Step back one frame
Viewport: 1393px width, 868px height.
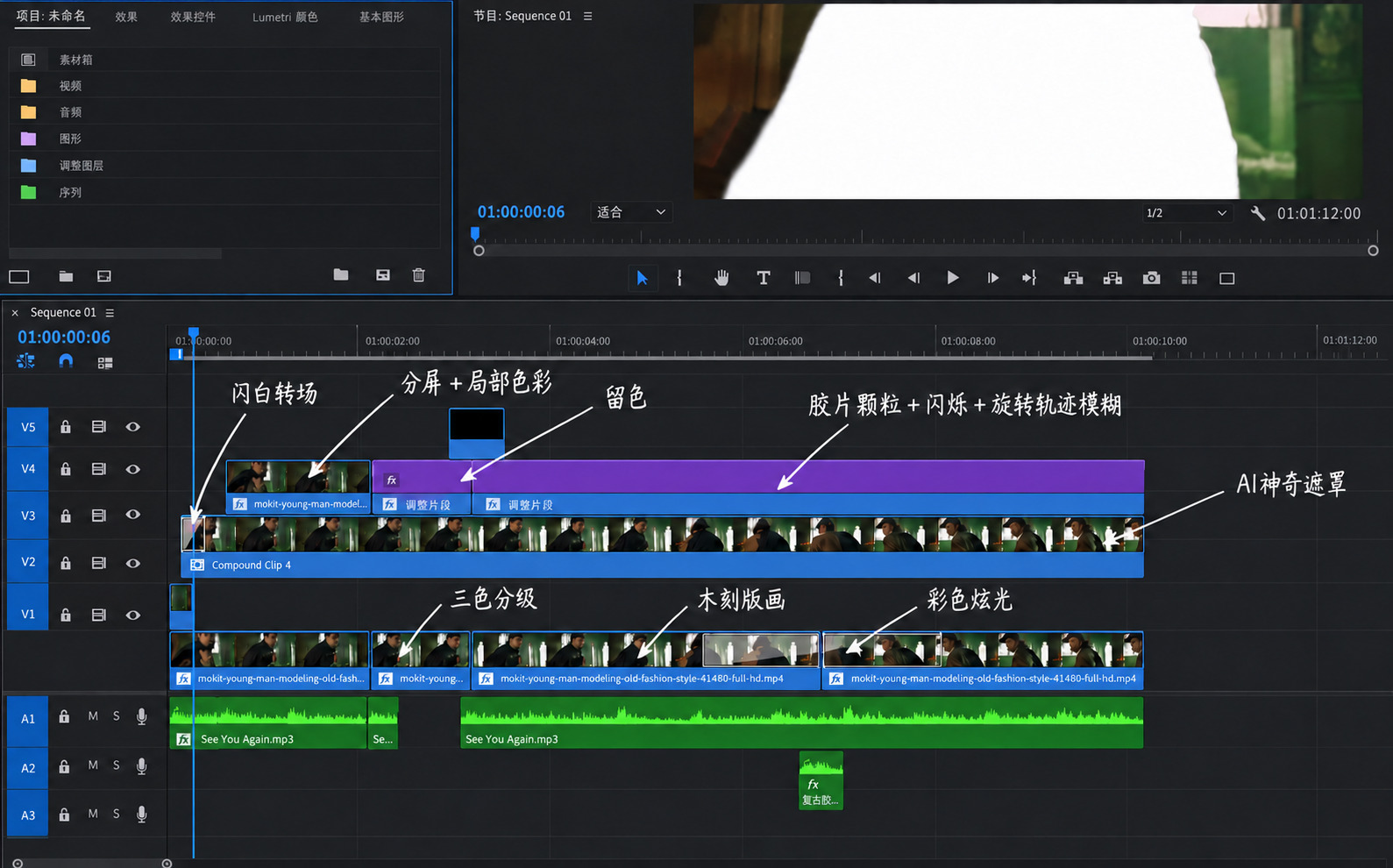click(913, 278)
